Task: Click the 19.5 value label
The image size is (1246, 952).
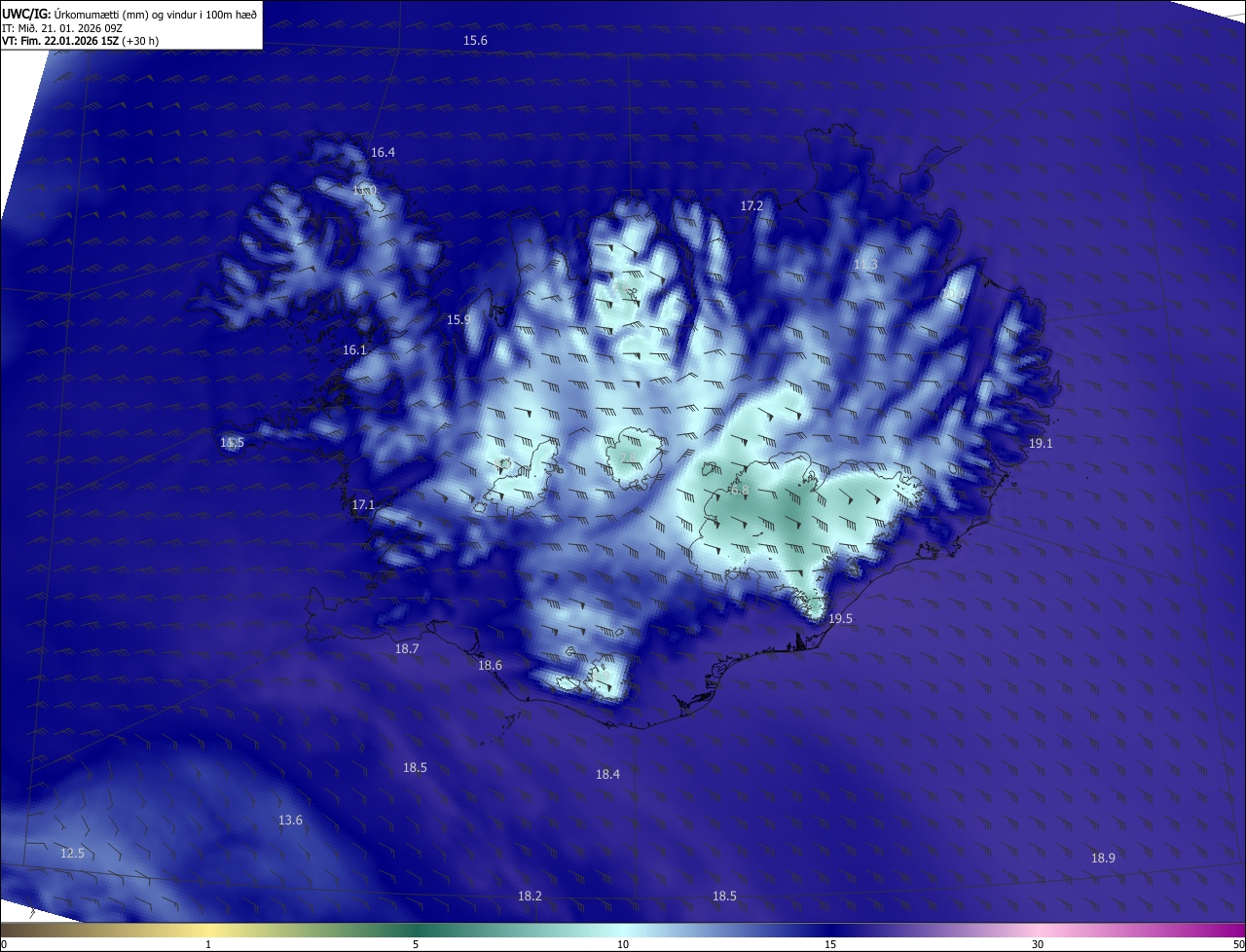Action: click(840, 618)
